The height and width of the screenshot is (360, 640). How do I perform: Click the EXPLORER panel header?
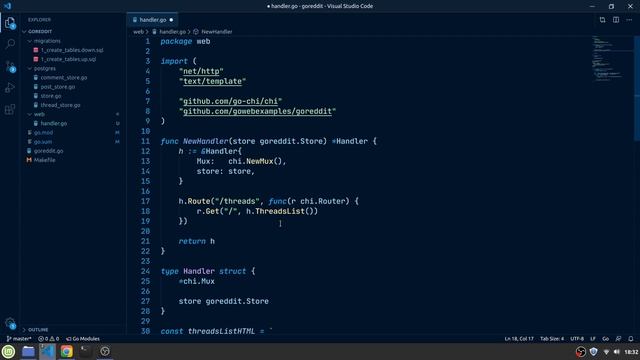(x=40, y=20)
